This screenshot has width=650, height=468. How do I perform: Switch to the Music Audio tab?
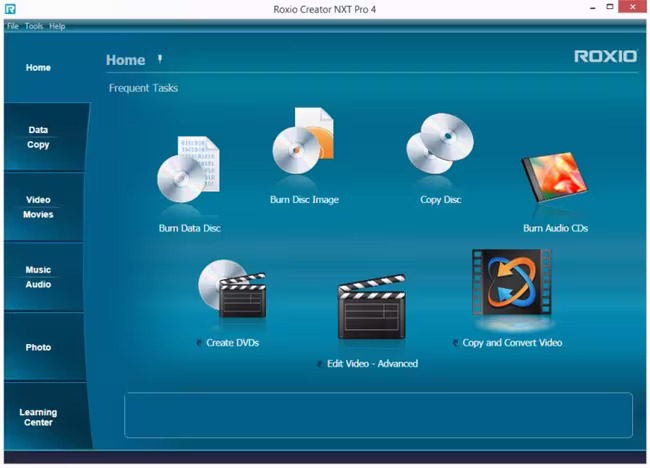coord(44,277)
